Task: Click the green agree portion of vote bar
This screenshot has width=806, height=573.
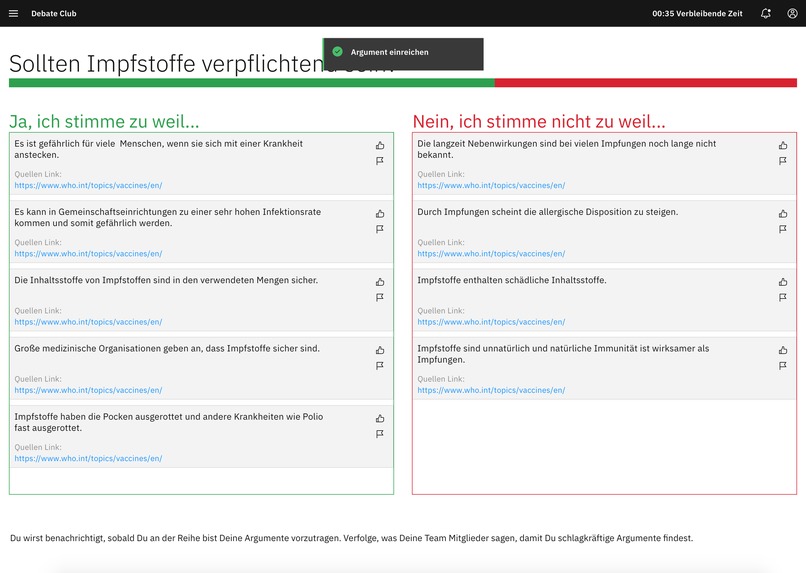Action: [x=252, y=83]
